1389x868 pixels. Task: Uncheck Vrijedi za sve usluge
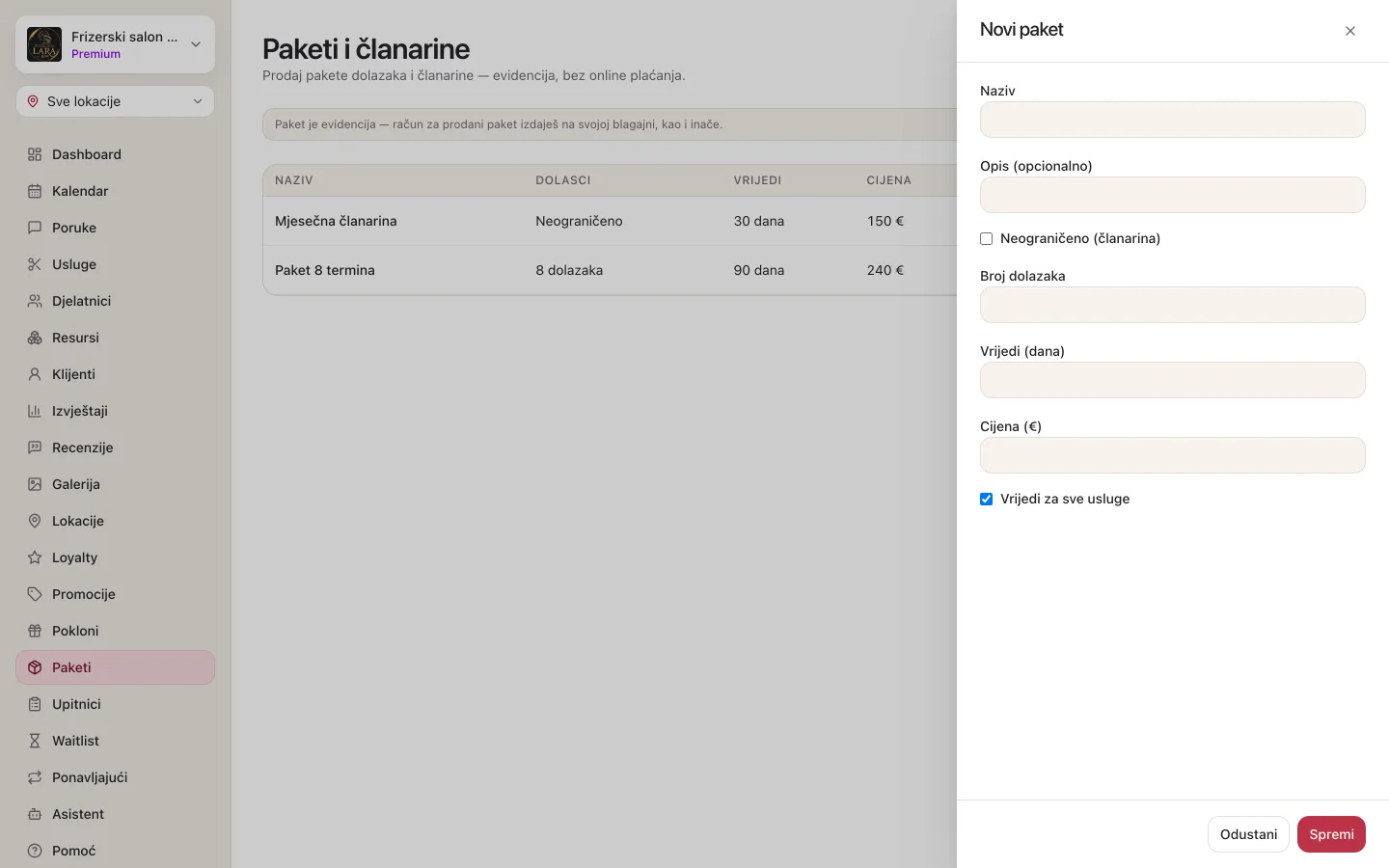(x=986, y=499)
